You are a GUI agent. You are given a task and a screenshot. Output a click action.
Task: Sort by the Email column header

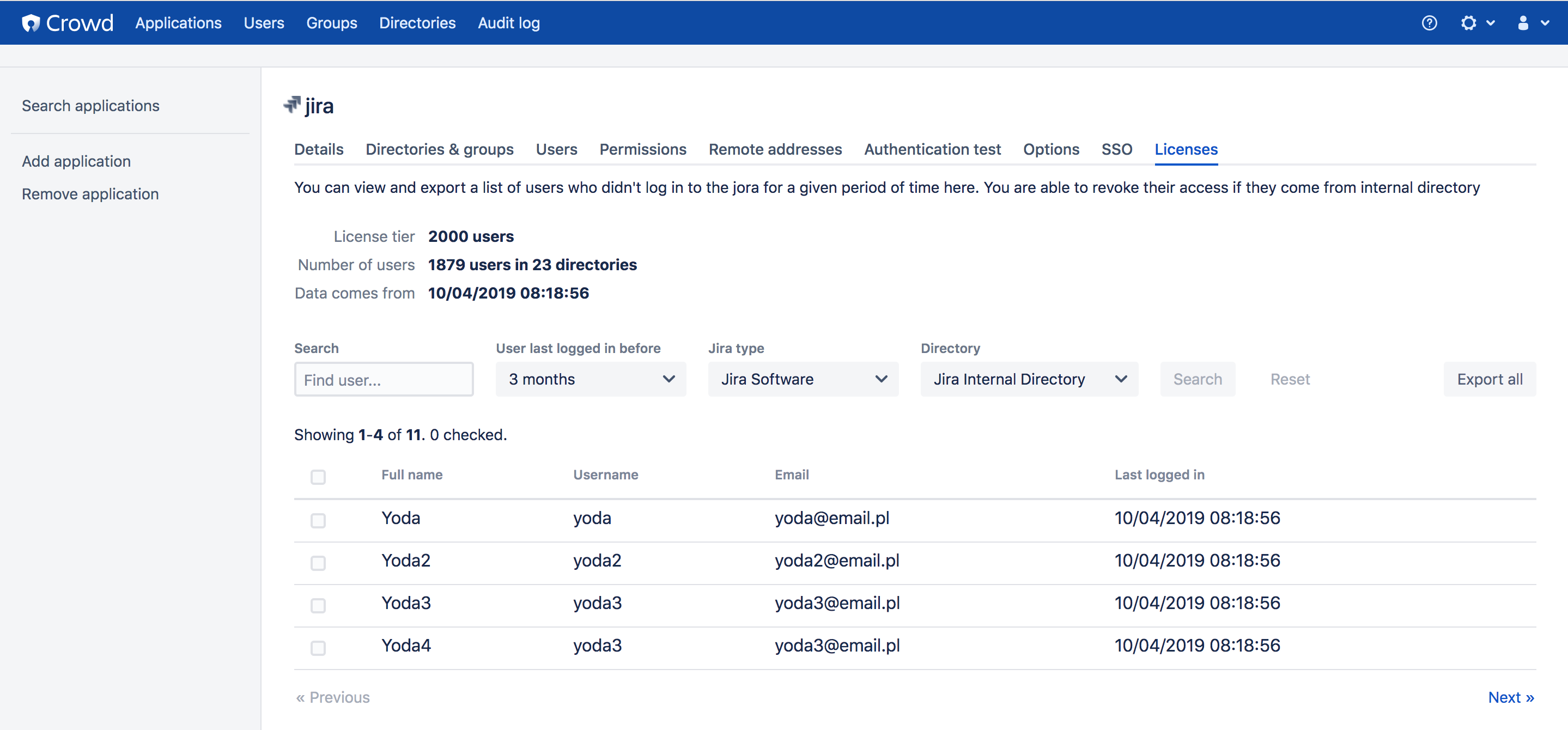pos(791,474)
